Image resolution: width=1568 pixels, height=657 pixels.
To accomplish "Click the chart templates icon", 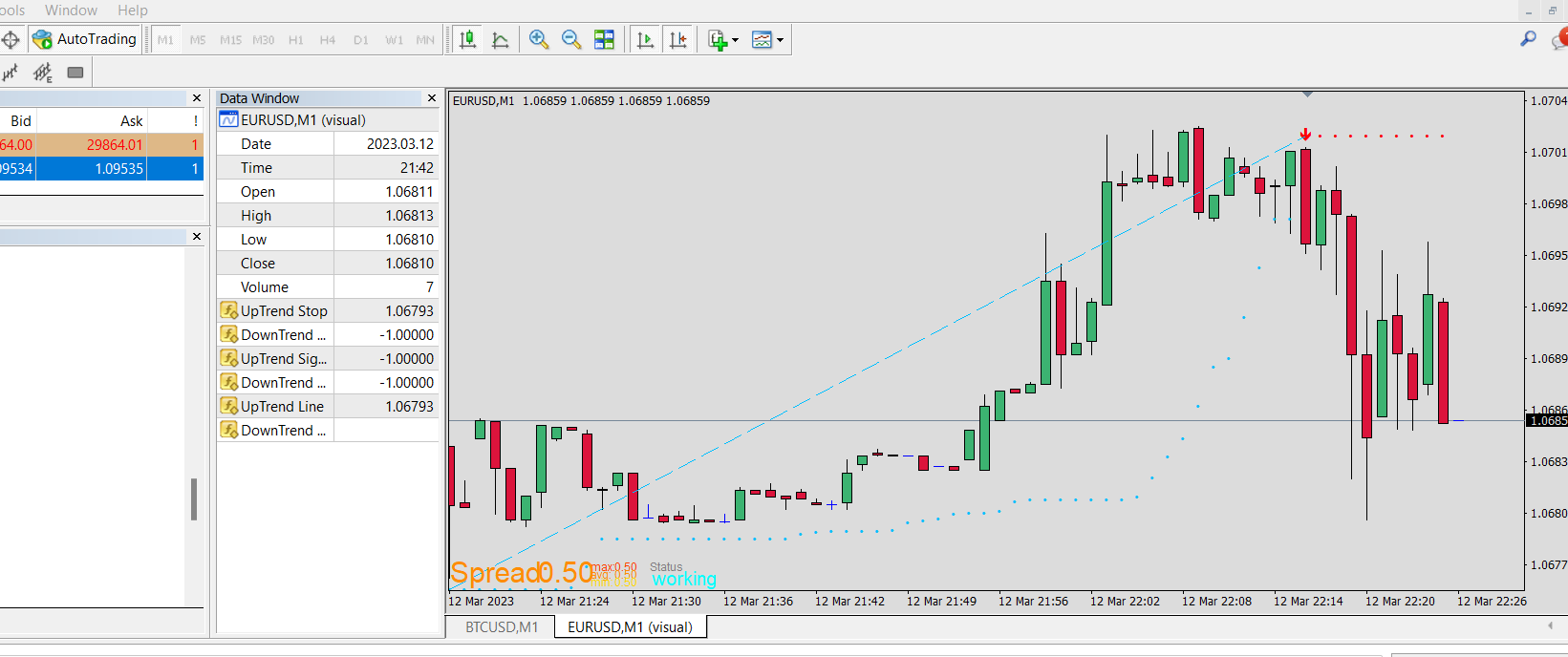I will click(x=762, y=39).
